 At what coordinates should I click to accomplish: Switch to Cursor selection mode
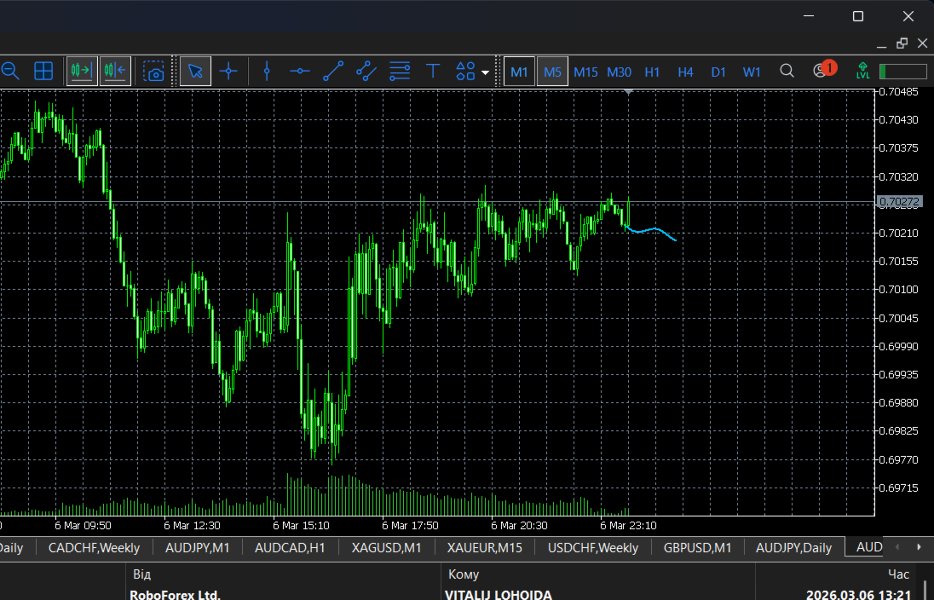point(196,71)
